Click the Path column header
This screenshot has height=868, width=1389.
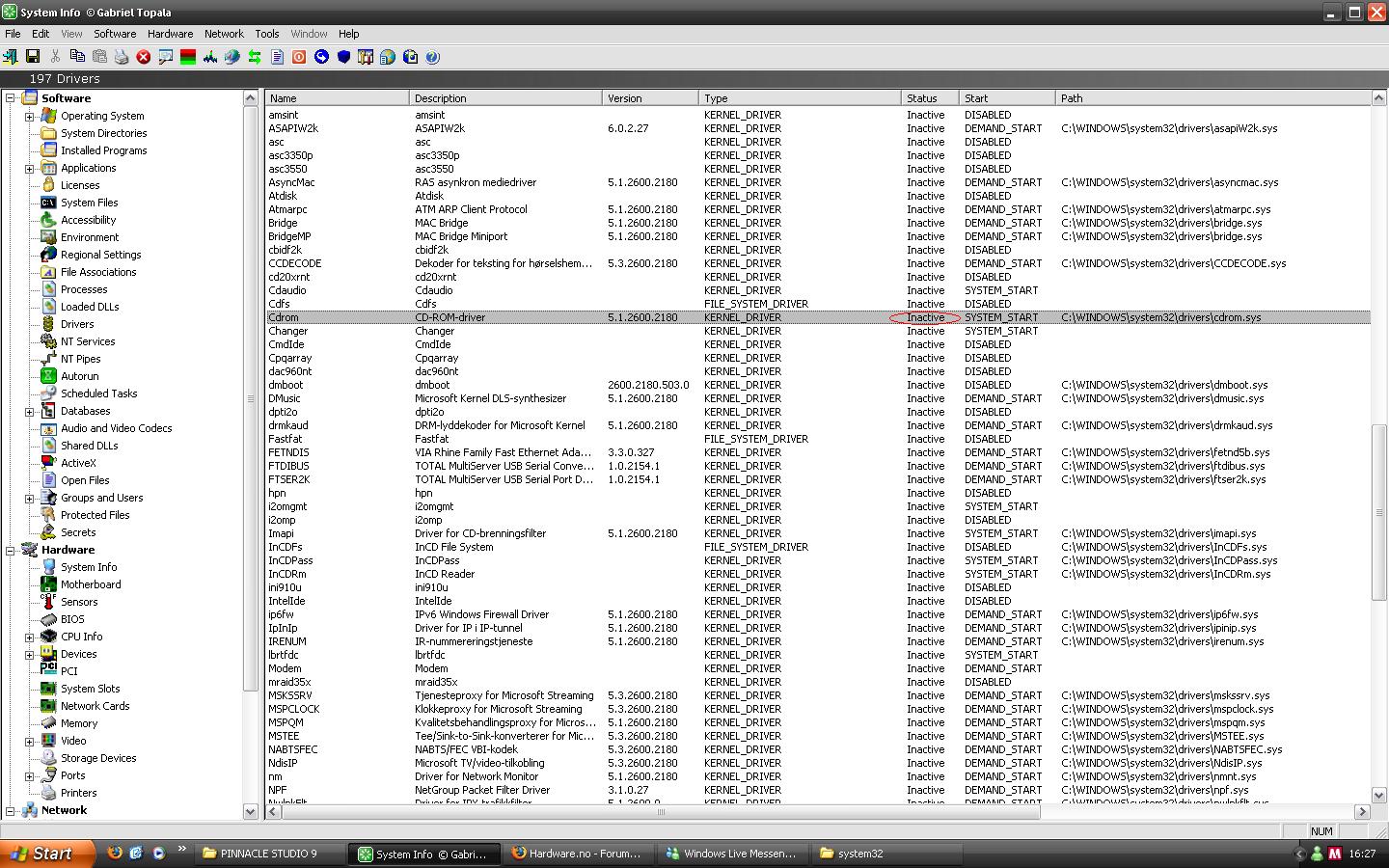[1213, 97]
